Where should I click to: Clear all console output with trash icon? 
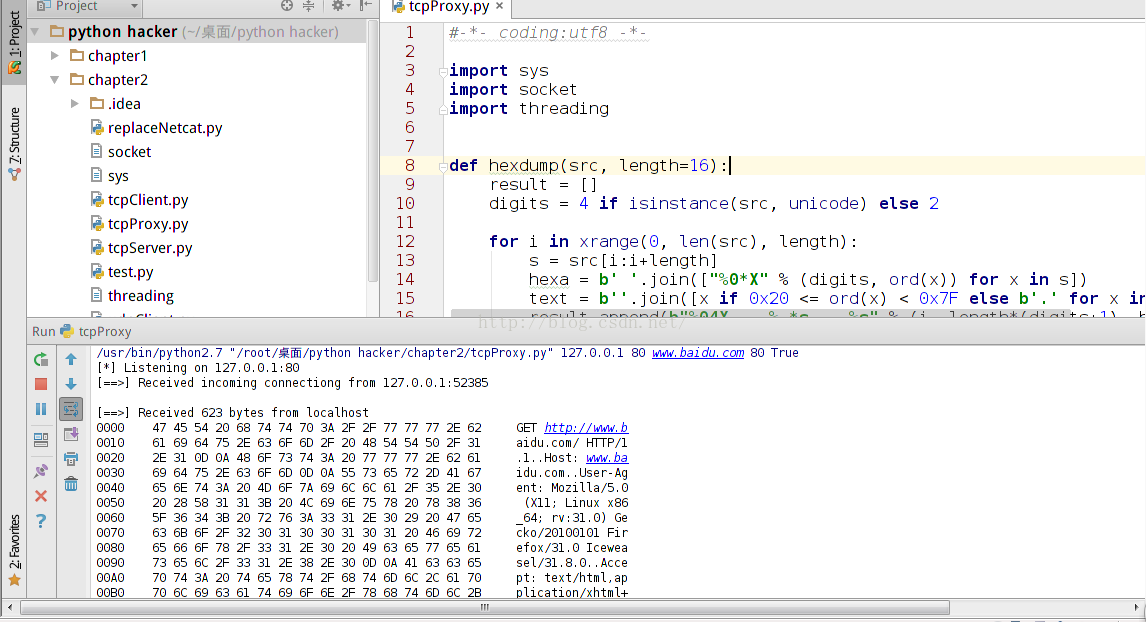click(x=71, y=484)
